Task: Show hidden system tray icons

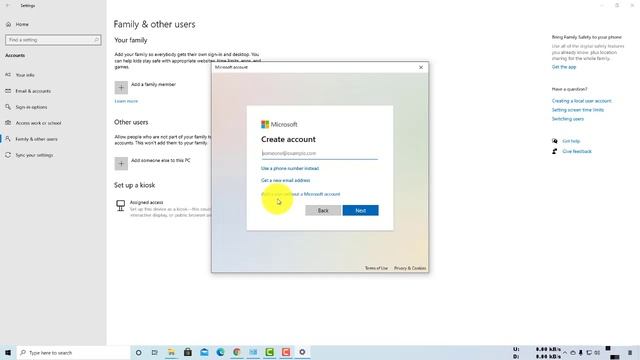Action: coord(565,353)
